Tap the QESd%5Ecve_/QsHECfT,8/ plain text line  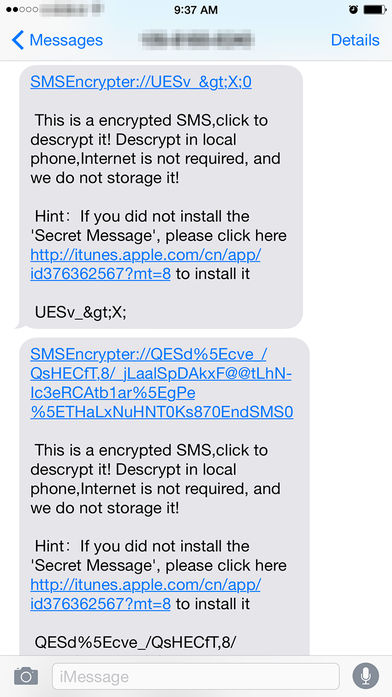point(136,642)
